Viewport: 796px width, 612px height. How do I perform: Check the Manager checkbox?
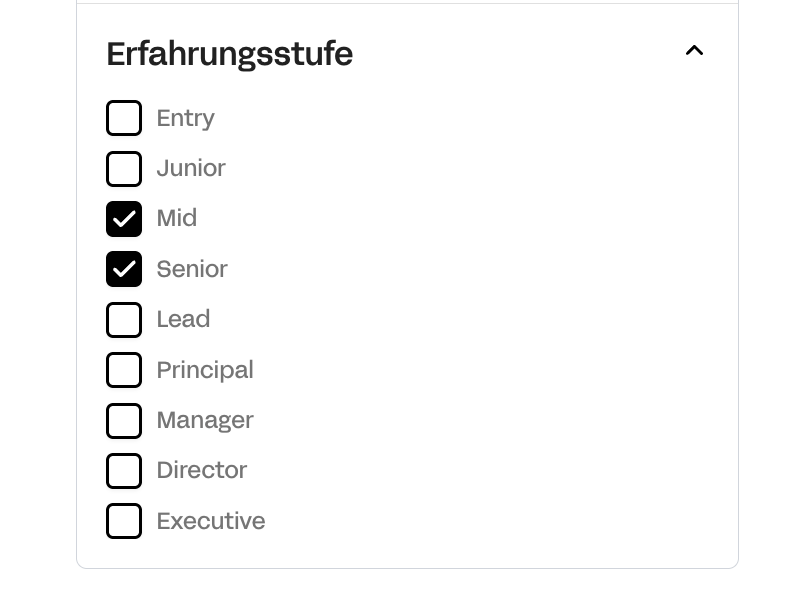pos(124,421)
